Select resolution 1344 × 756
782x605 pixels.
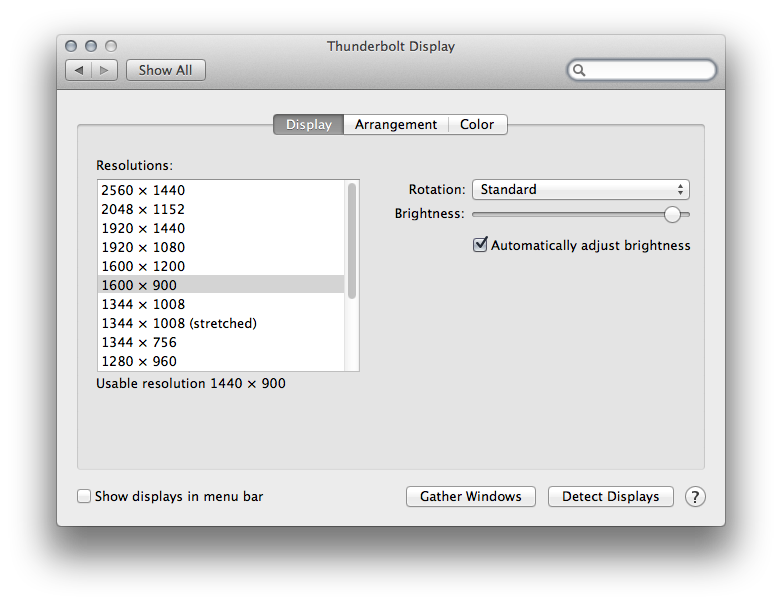221,342
